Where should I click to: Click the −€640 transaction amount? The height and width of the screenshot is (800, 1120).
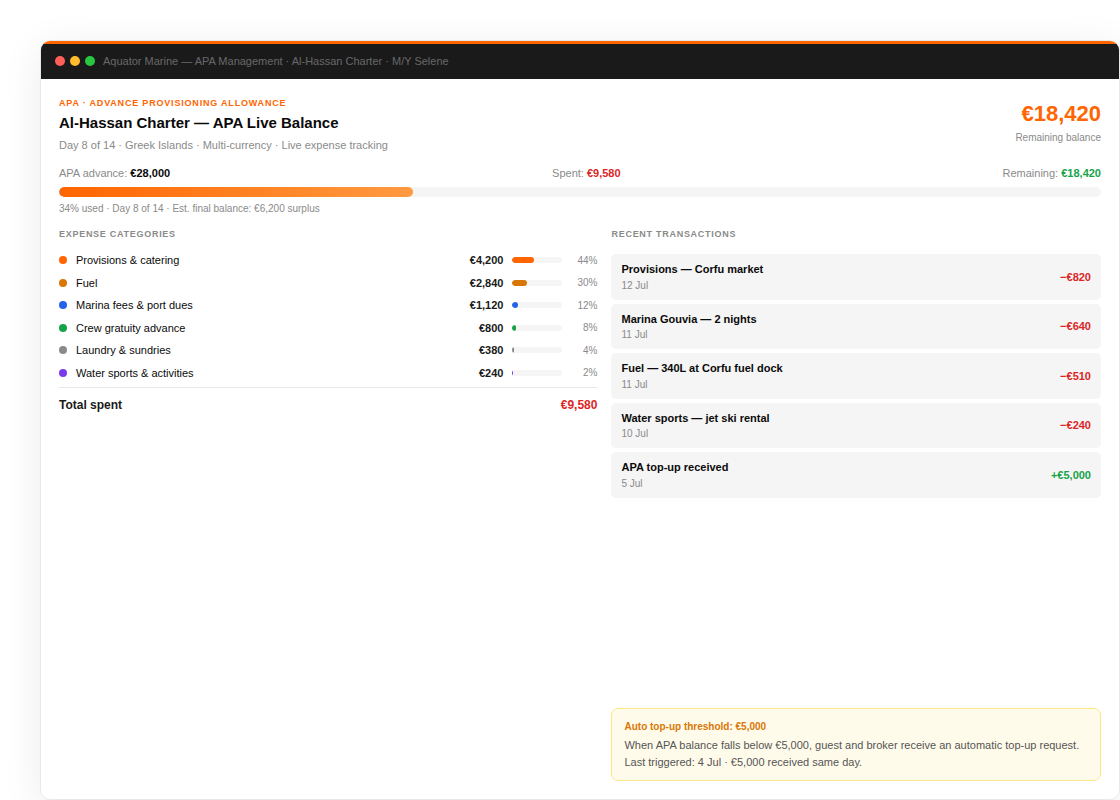[x=1075, y=326]
